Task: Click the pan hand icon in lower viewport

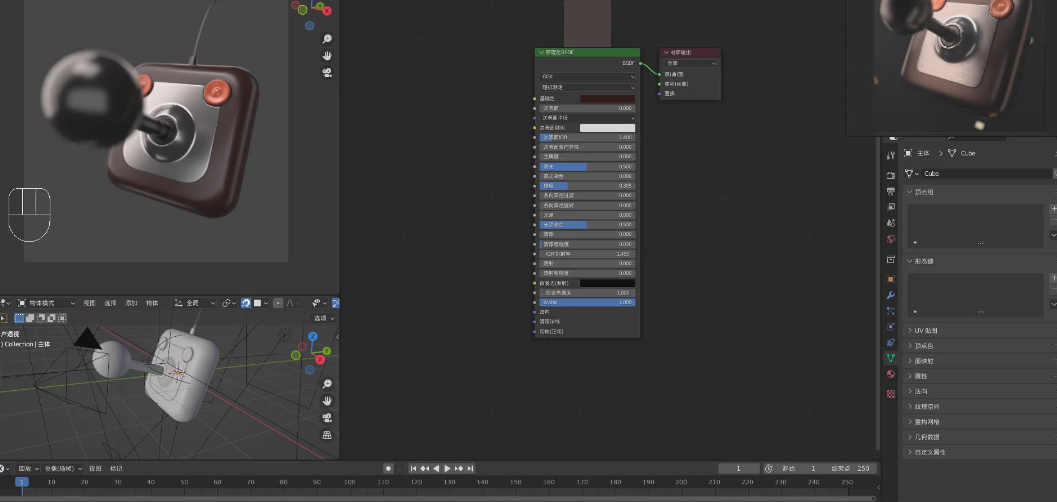Action: coord(327,400)
